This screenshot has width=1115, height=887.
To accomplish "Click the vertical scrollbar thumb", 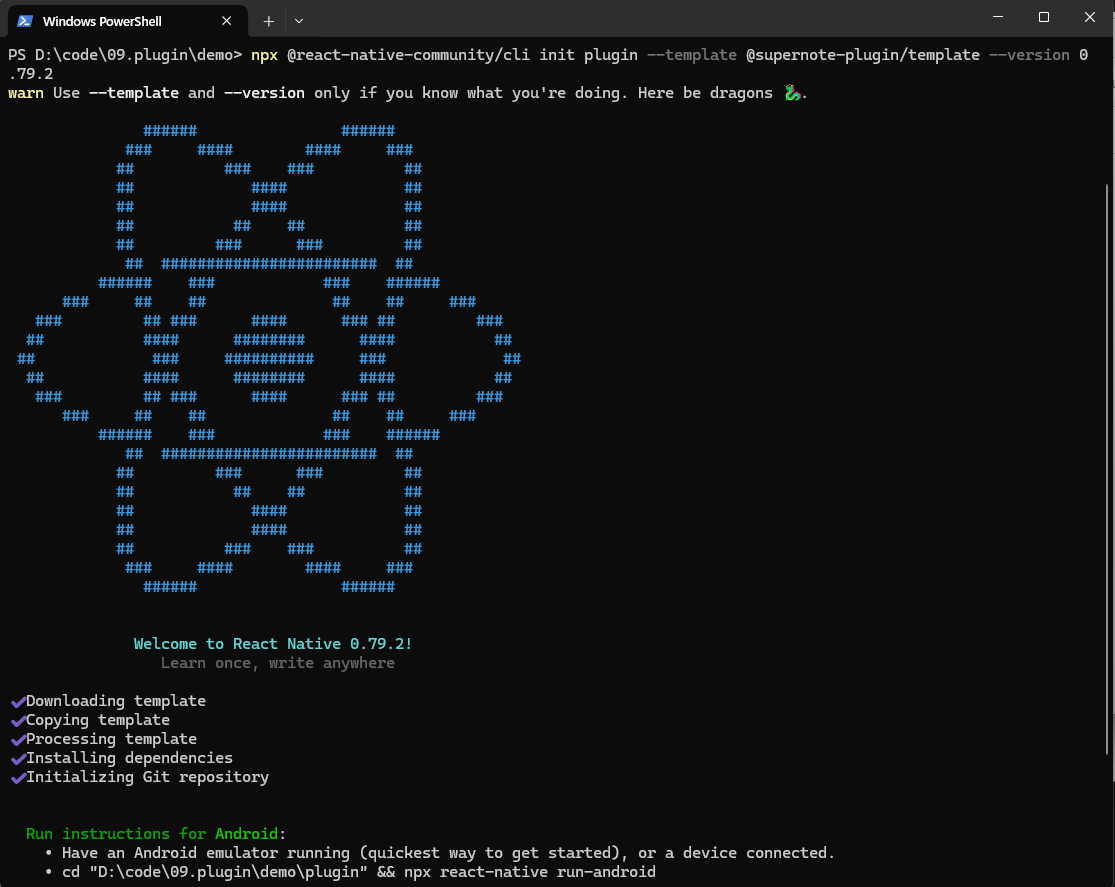I will coord(1107,469).
